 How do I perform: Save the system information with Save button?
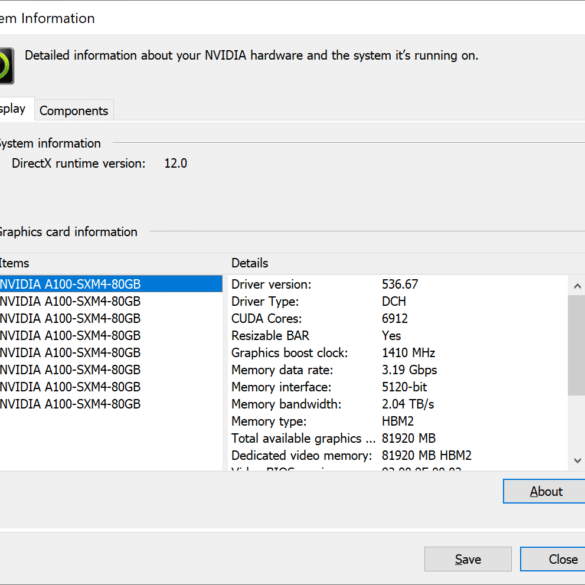468,559
